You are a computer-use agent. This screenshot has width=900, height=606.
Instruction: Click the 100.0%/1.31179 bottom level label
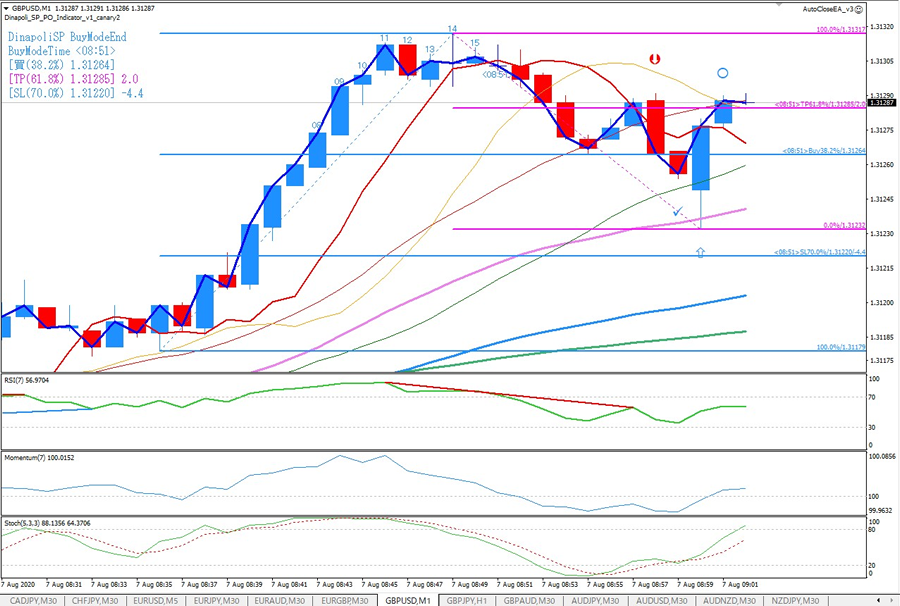click(x=841, y=347)
